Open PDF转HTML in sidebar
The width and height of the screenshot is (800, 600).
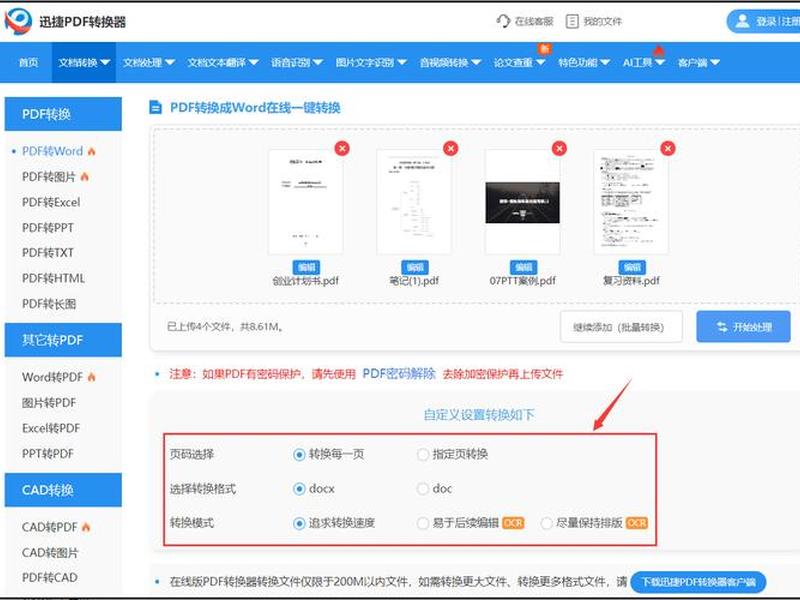53,279
